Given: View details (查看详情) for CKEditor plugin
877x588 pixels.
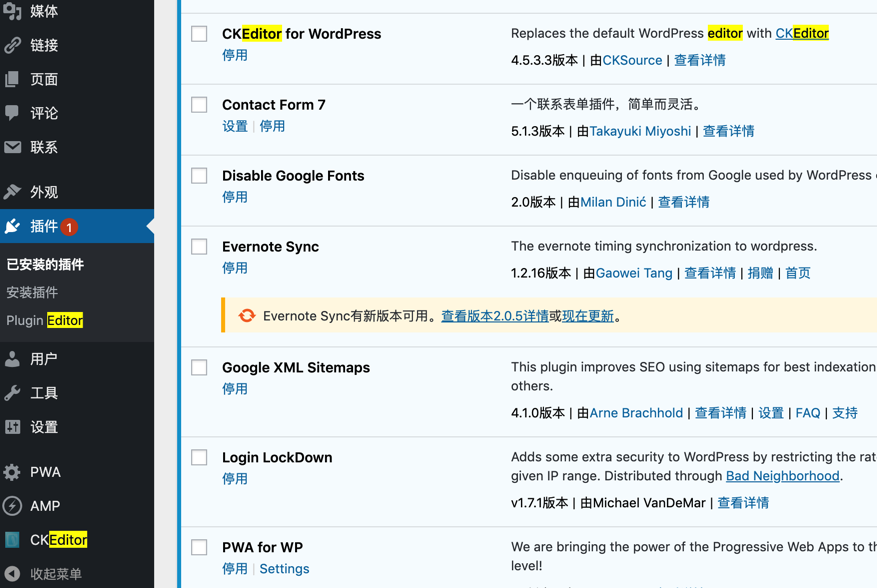Looking at the screenshot, I should pyautogui.click(x=700, y=60).
